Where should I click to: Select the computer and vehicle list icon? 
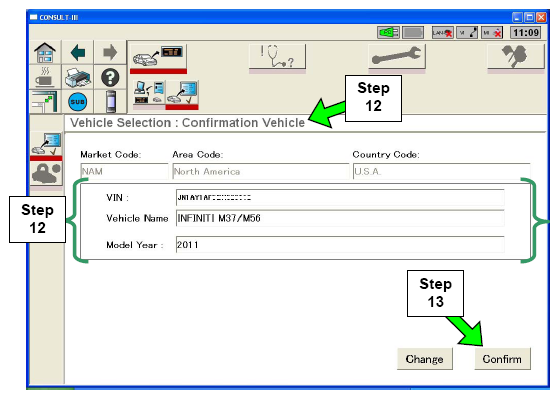[149, 94]
